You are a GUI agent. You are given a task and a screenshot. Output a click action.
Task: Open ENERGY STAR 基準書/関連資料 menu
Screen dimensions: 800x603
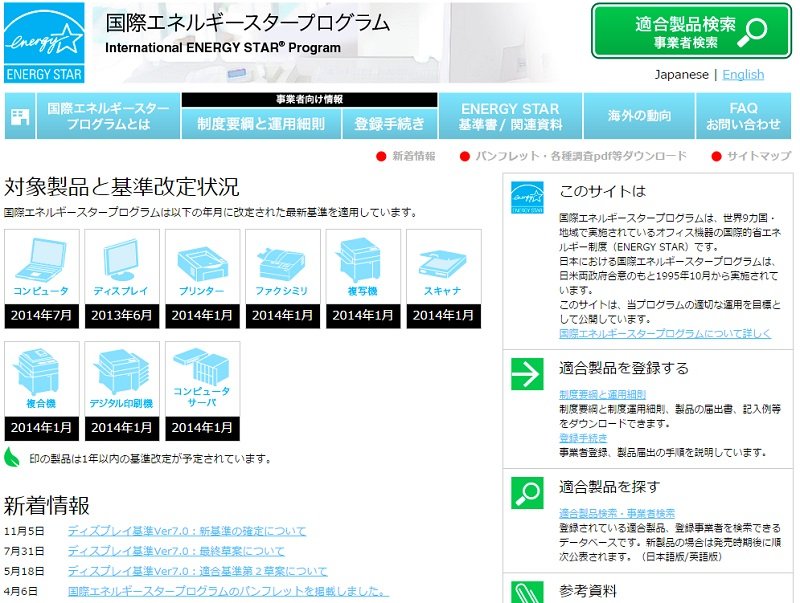click(510, 116)
